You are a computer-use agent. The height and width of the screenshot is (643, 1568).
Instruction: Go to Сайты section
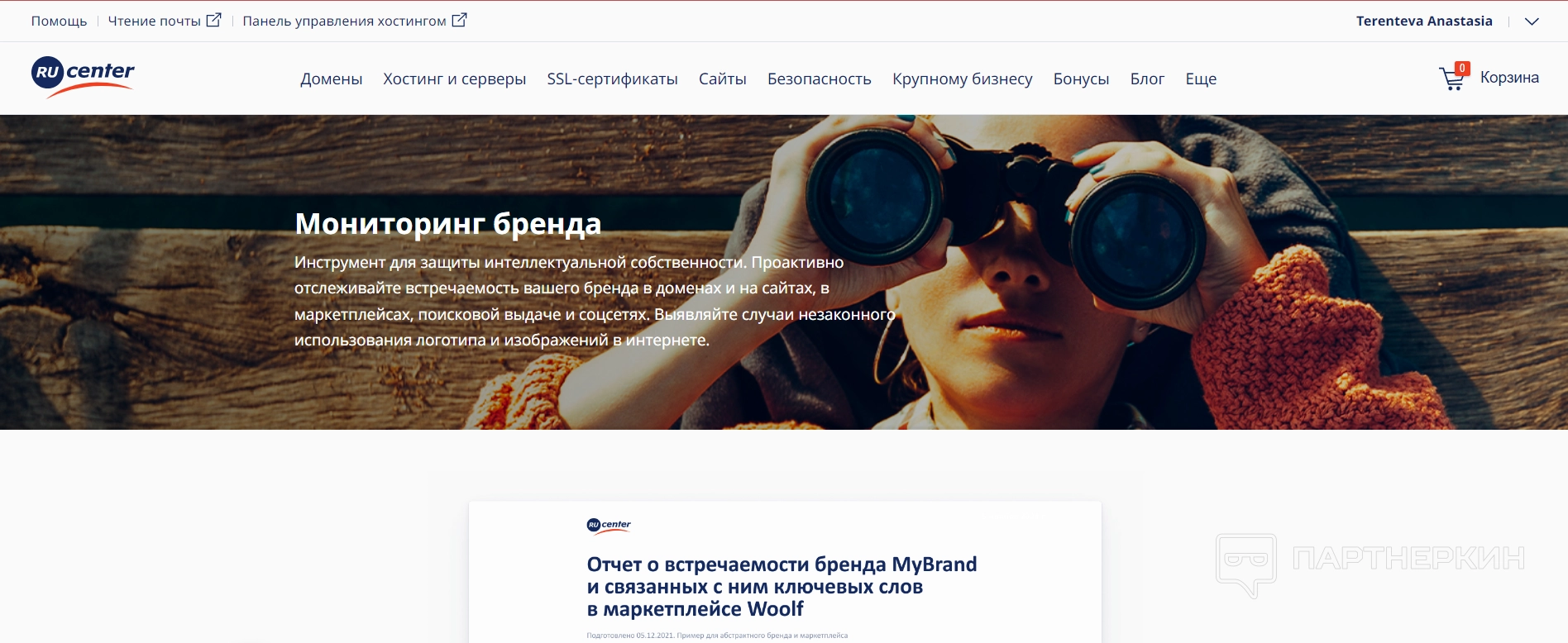[x=722, y=79]
